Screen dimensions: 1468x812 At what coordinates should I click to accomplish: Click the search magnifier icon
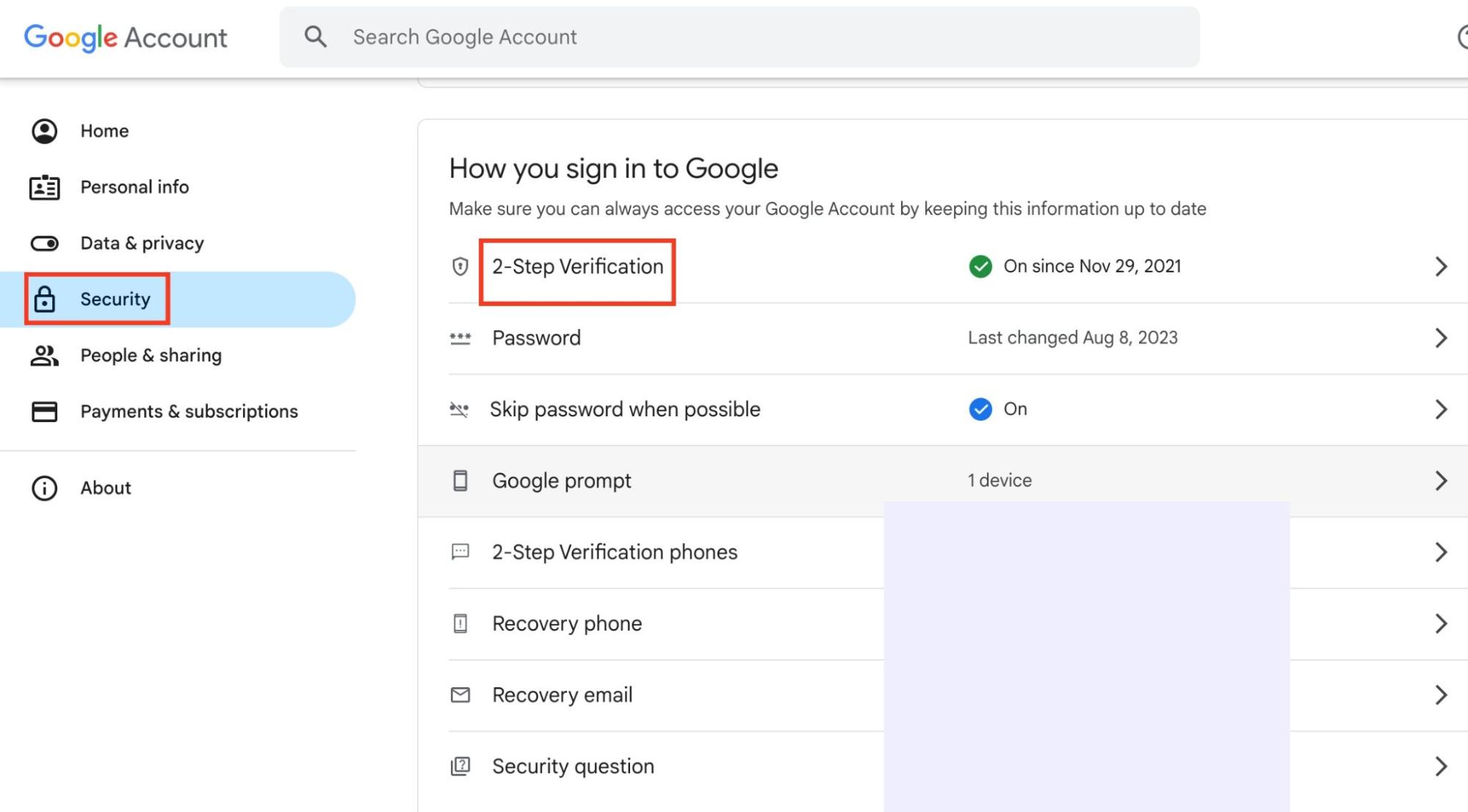[x=316, y=37]
